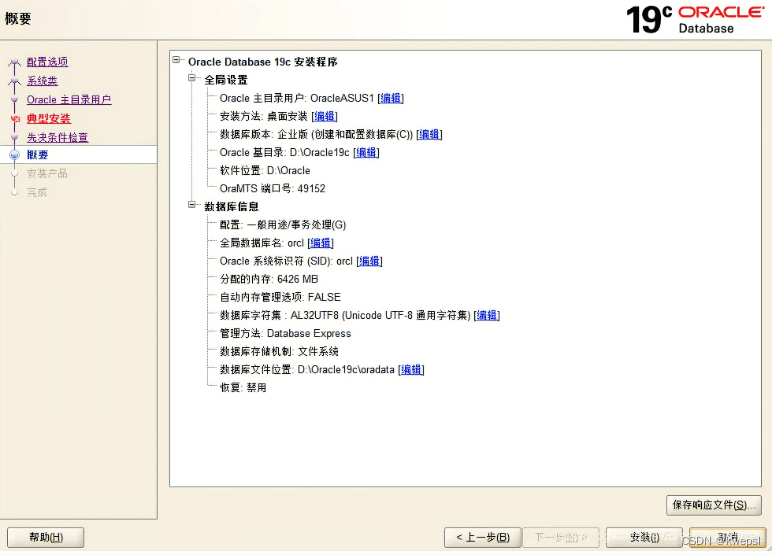Jump to the 典型安装 step
This screenshot has height=556, width=775.
[x=48, y=119]
